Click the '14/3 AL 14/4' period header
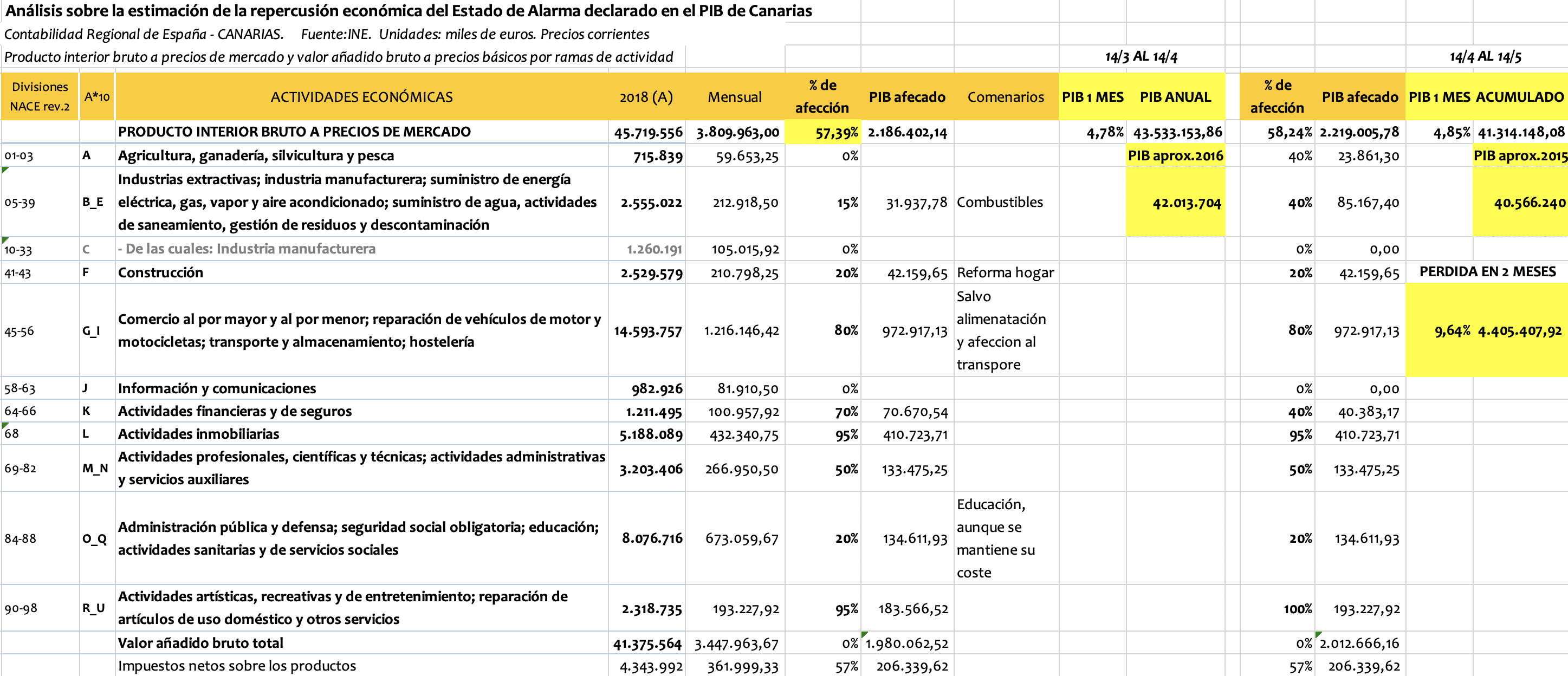 1141,56
